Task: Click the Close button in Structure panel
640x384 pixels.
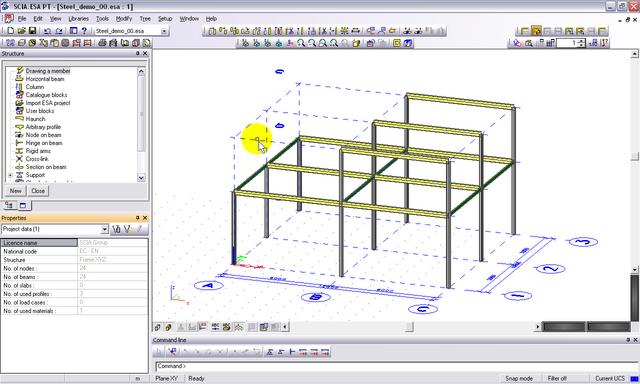Action: [x=38, y=191]
